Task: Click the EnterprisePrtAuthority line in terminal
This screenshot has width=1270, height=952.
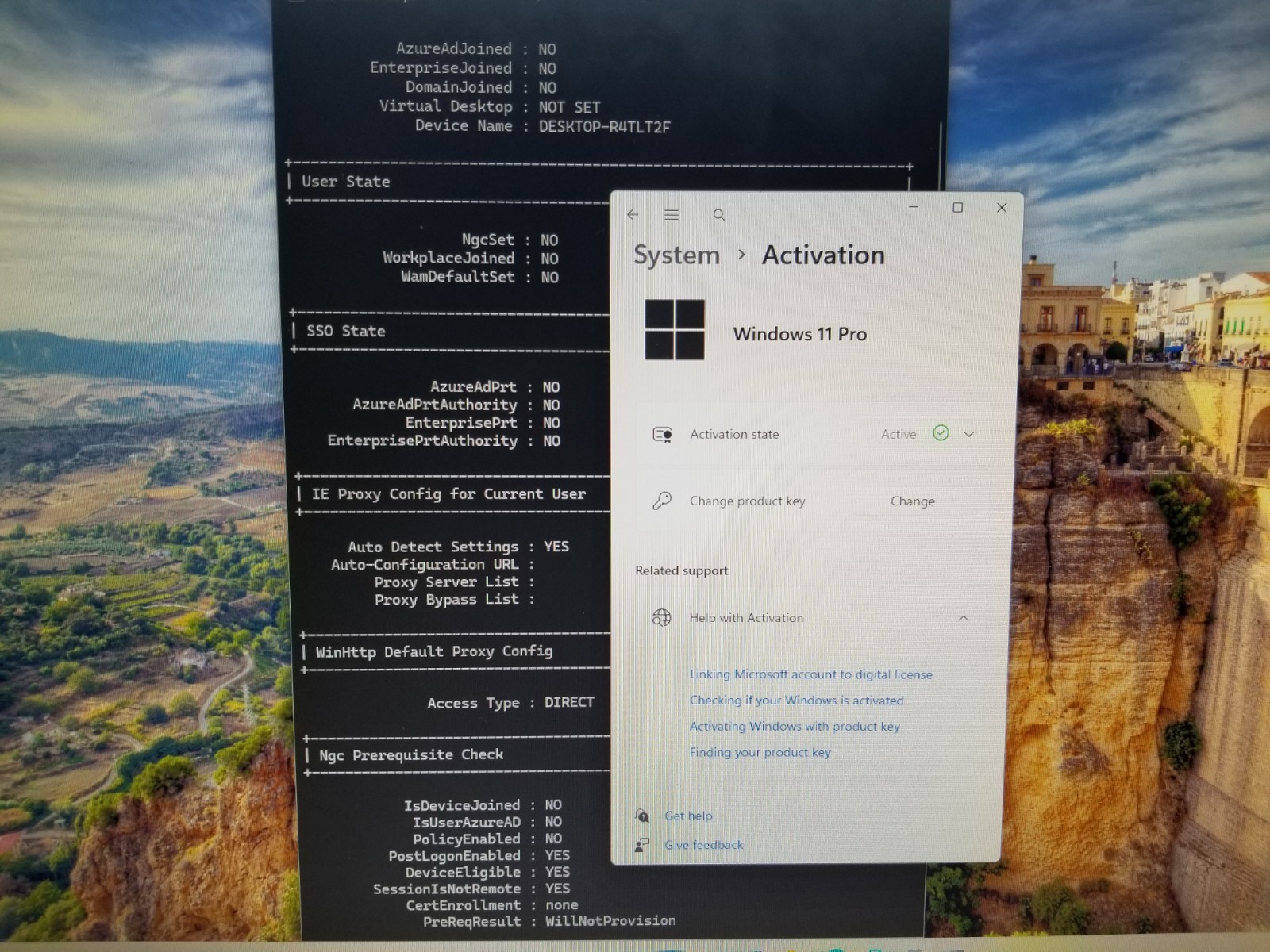Action: tap(444, 440)
